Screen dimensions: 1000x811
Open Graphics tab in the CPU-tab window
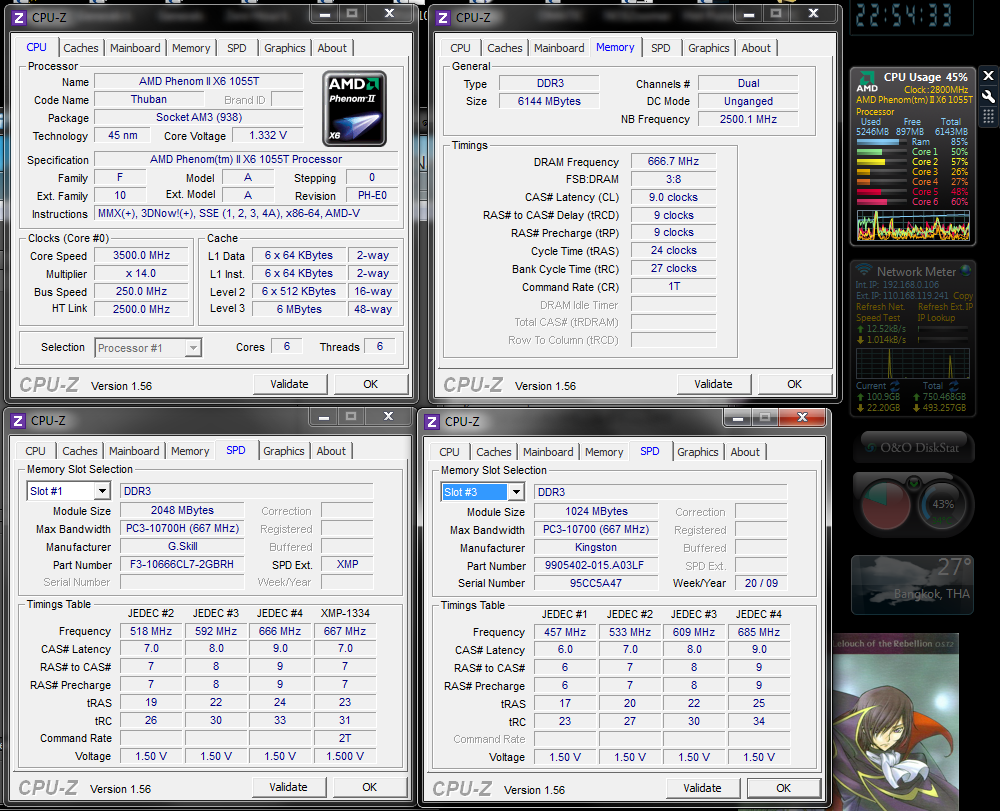coord(284,48)
